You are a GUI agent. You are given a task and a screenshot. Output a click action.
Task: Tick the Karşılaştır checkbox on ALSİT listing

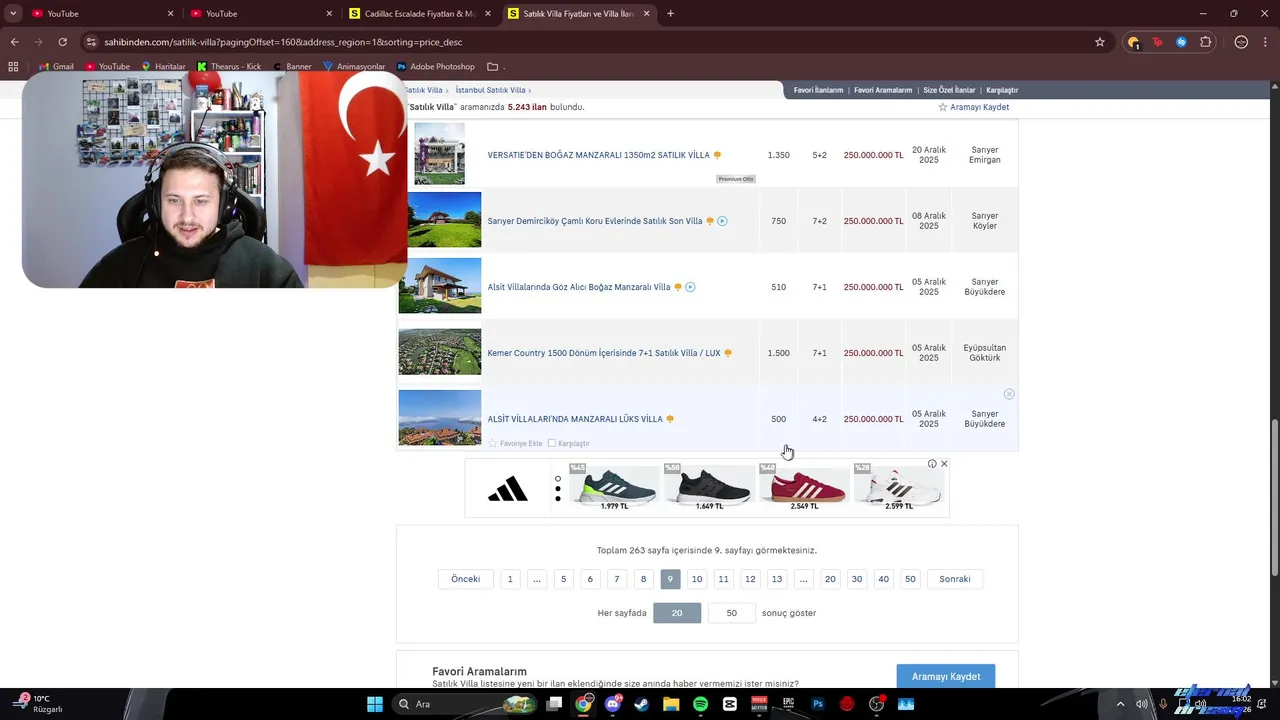pyautogui.click(x=552, y=443)
